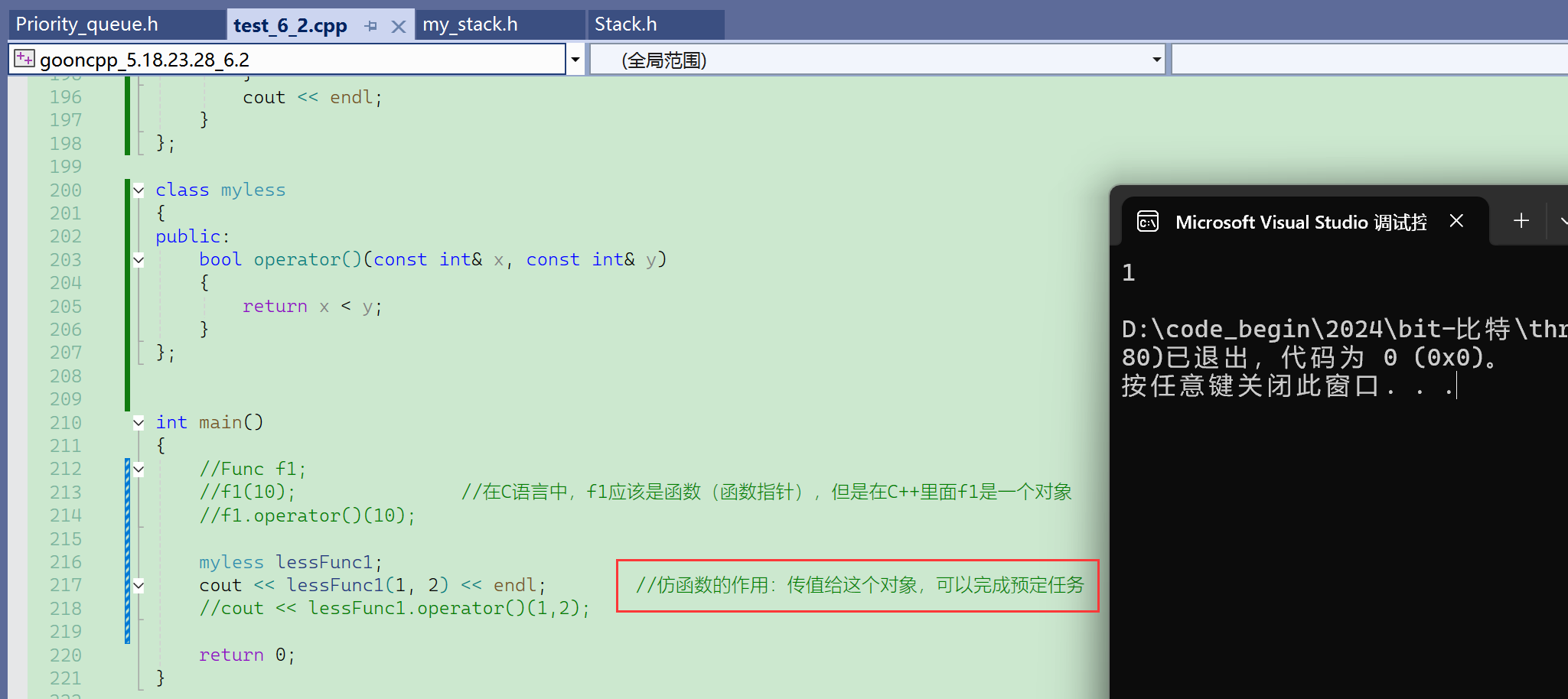This screenshot has width=1568, height=699.
Task: Click line number 210 in the gutter
Action: click(66, 423)
